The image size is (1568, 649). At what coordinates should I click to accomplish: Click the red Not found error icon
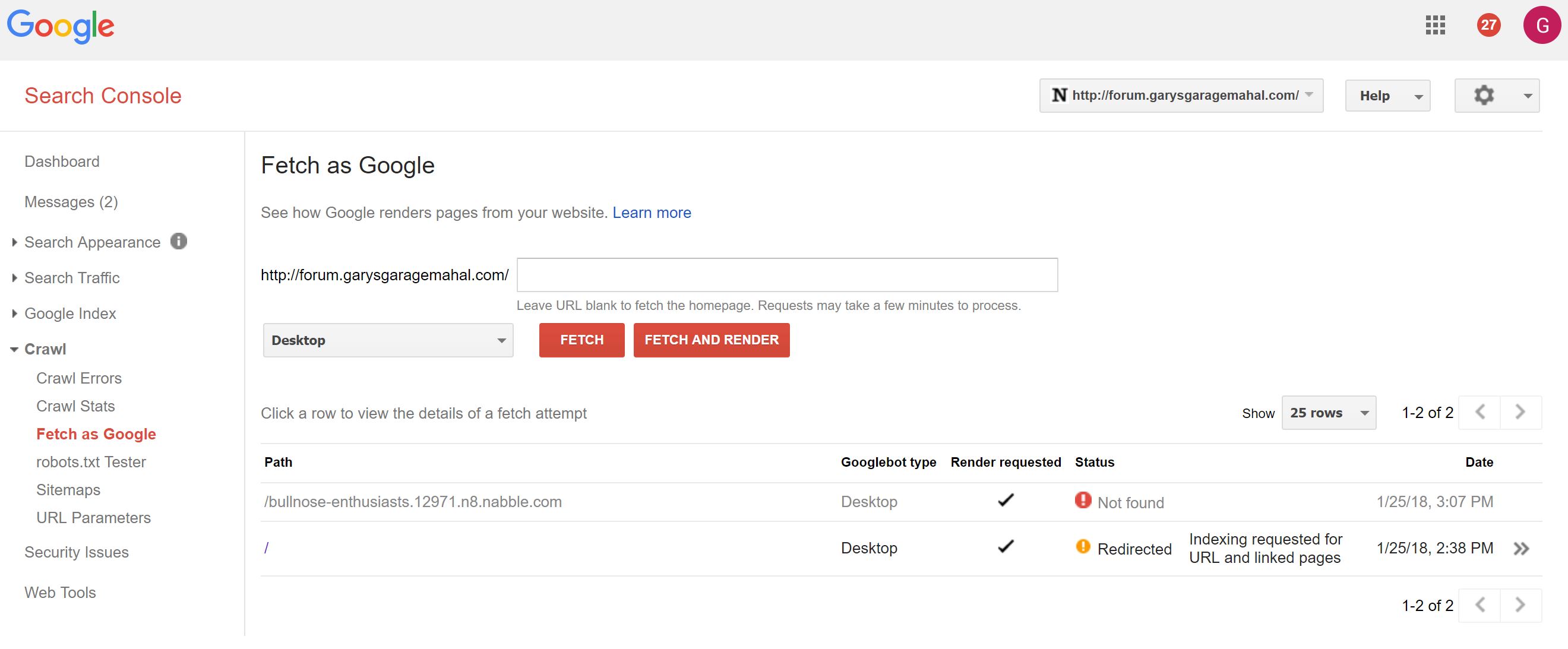[1083, 501]
